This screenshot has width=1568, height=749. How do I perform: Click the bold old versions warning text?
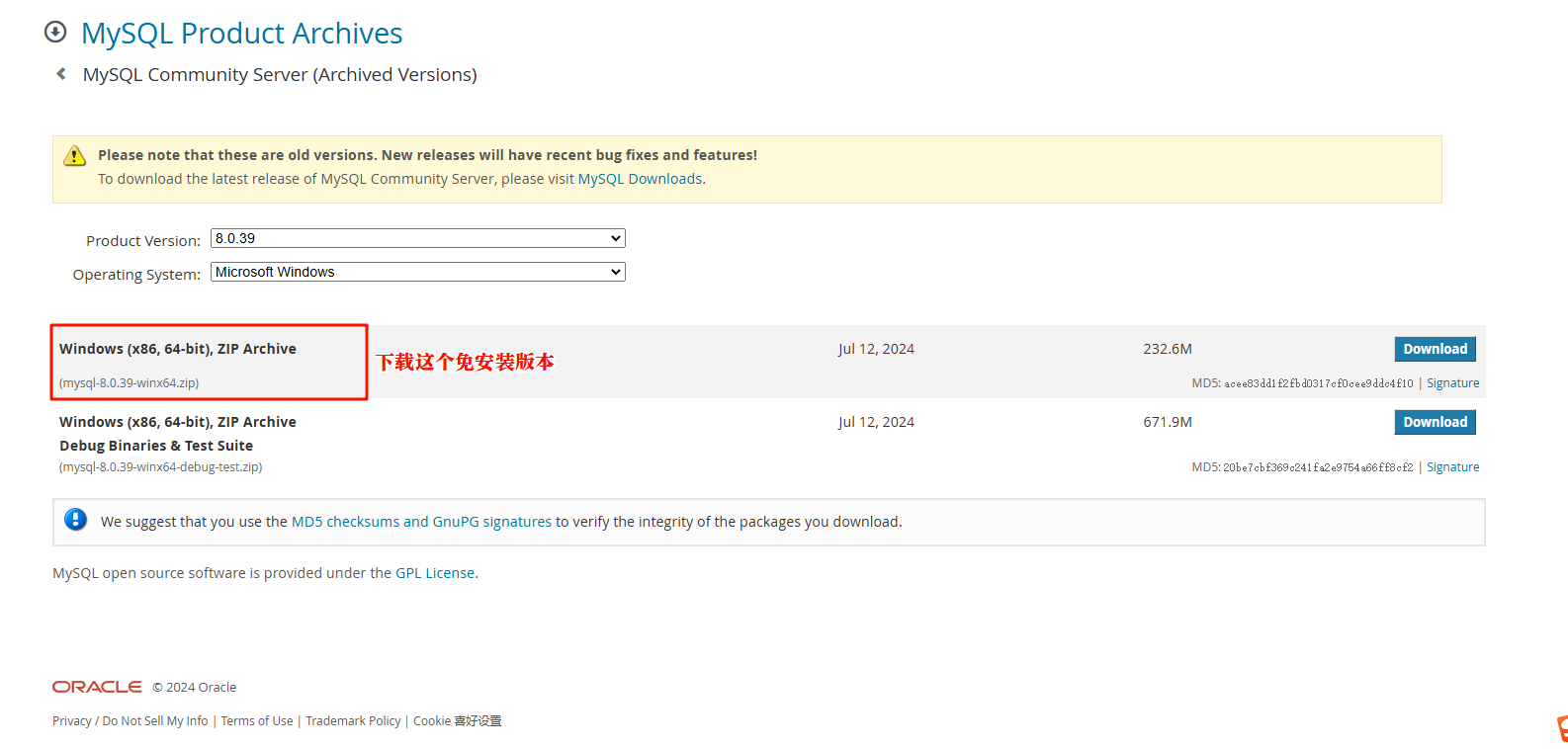[x=427, y=155]
